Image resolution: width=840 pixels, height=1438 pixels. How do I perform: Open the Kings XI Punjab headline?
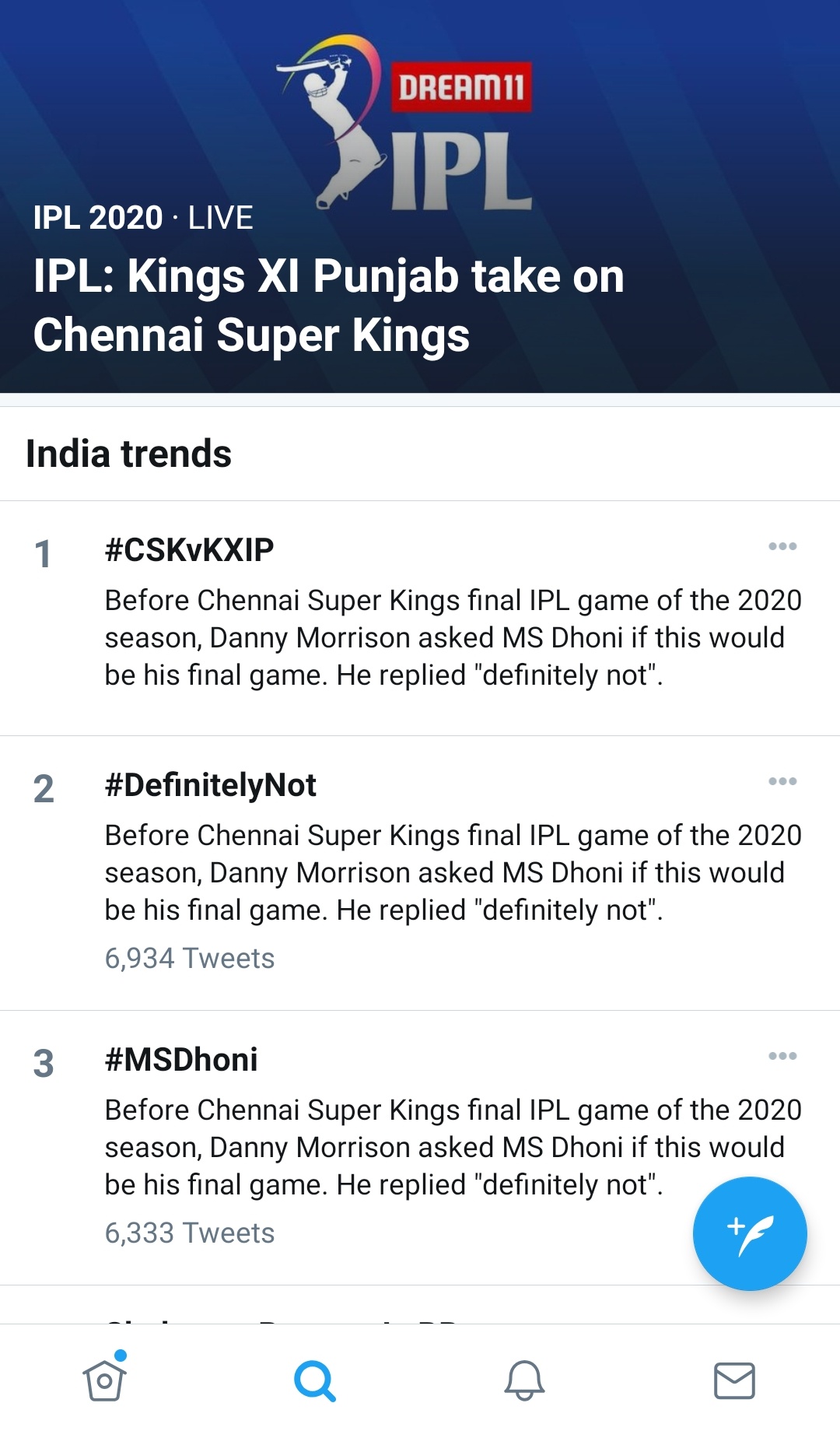click(x=328, y=305)
